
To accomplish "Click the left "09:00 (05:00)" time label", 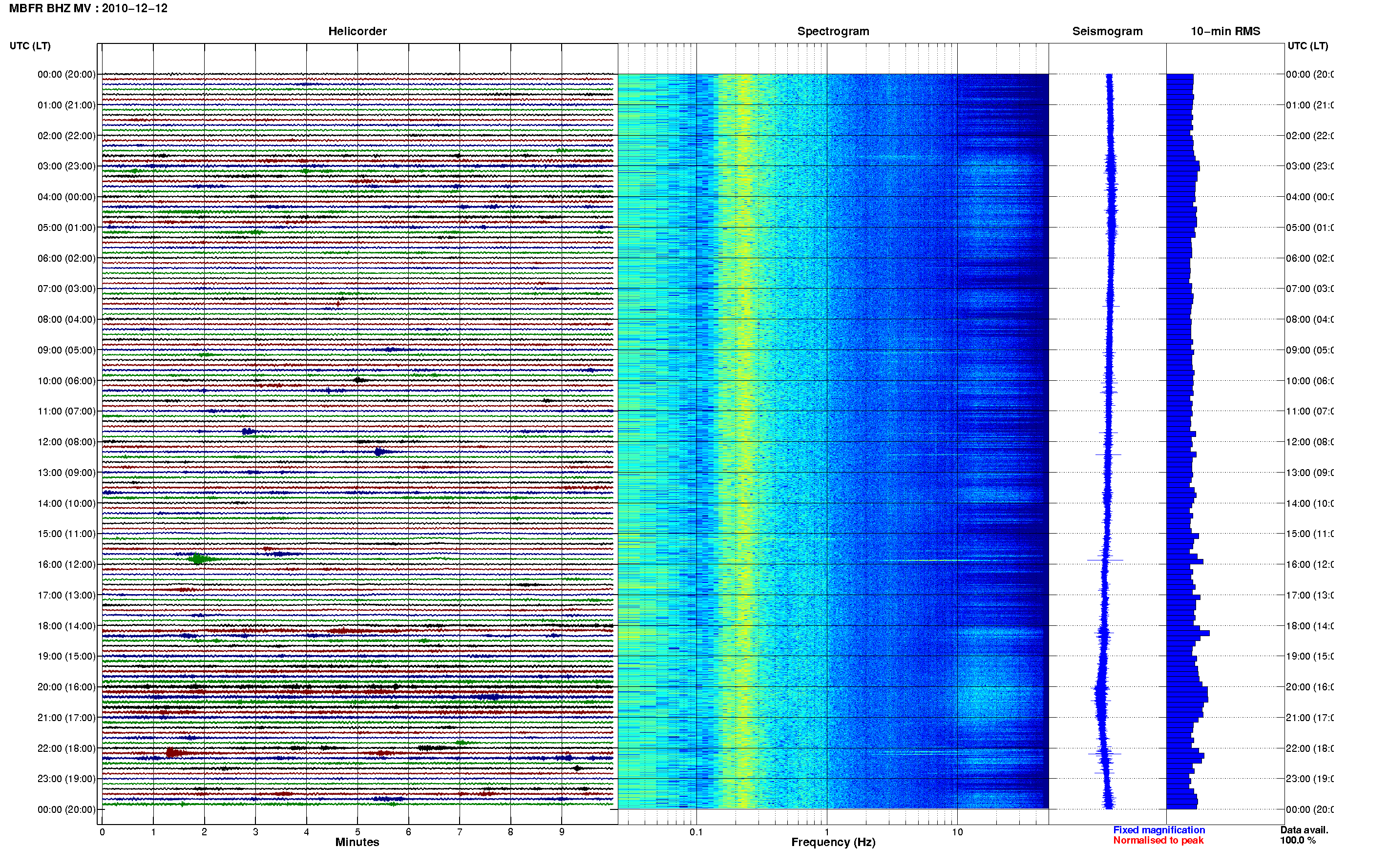I will tap(66, 350).
